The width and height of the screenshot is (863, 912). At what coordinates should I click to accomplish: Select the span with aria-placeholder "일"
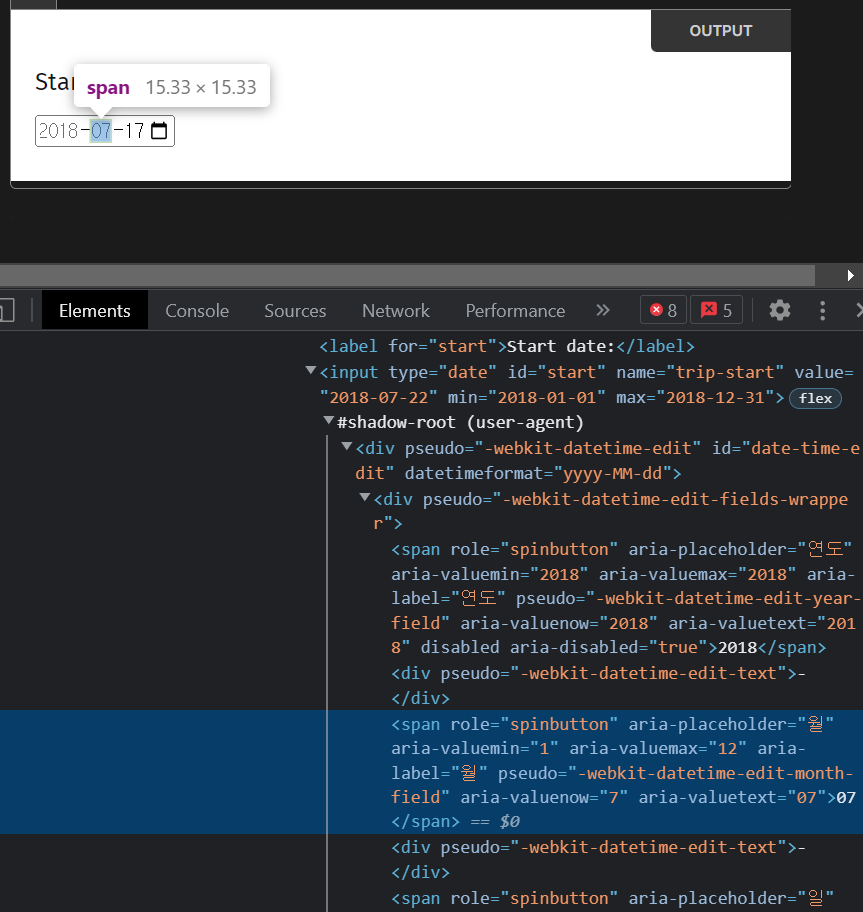612,899
